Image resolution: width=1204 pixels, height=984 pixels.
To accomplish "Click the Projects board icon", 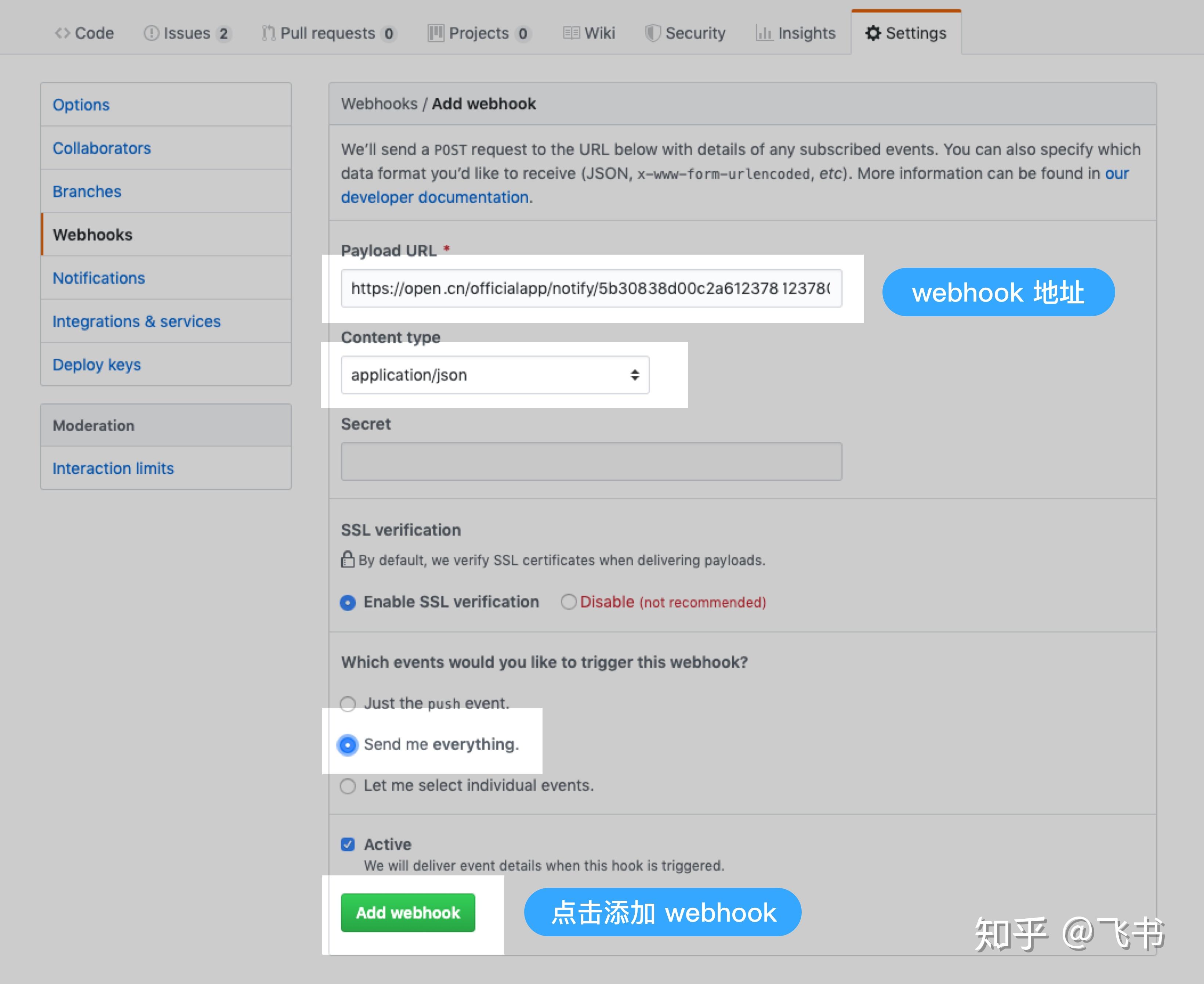I will [436, 33].
